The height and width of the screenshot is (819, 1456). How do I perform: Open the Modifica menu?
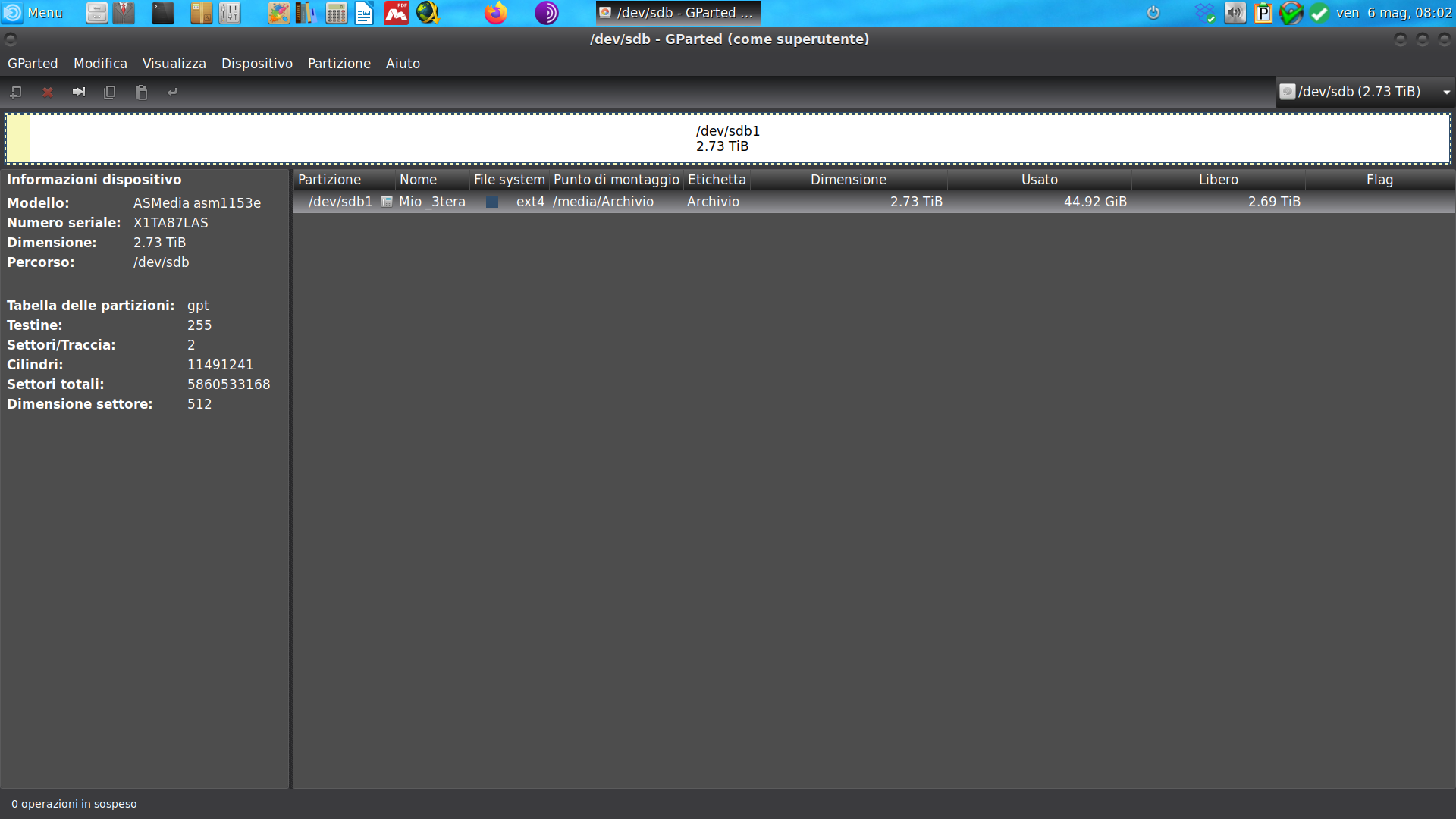click(100, 64)
